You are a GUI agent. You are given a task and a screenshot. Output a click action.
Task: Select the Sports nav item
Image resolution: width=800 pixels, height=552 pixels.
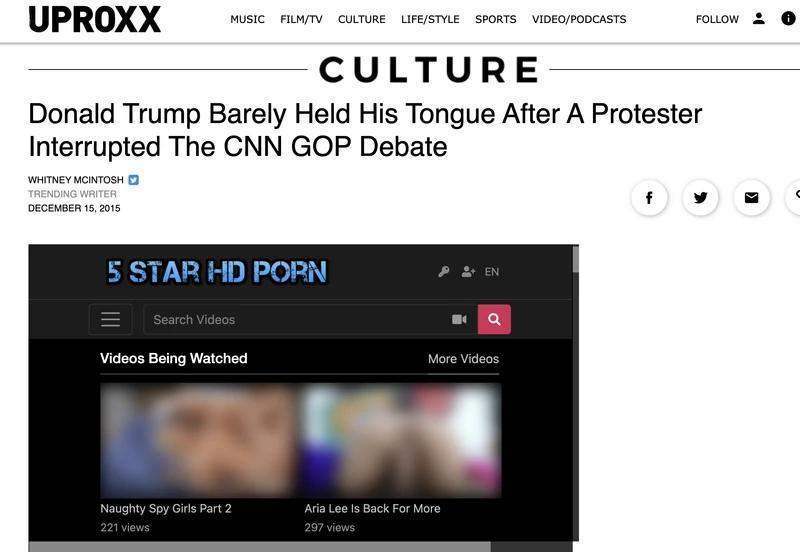(x=495, y=19)
